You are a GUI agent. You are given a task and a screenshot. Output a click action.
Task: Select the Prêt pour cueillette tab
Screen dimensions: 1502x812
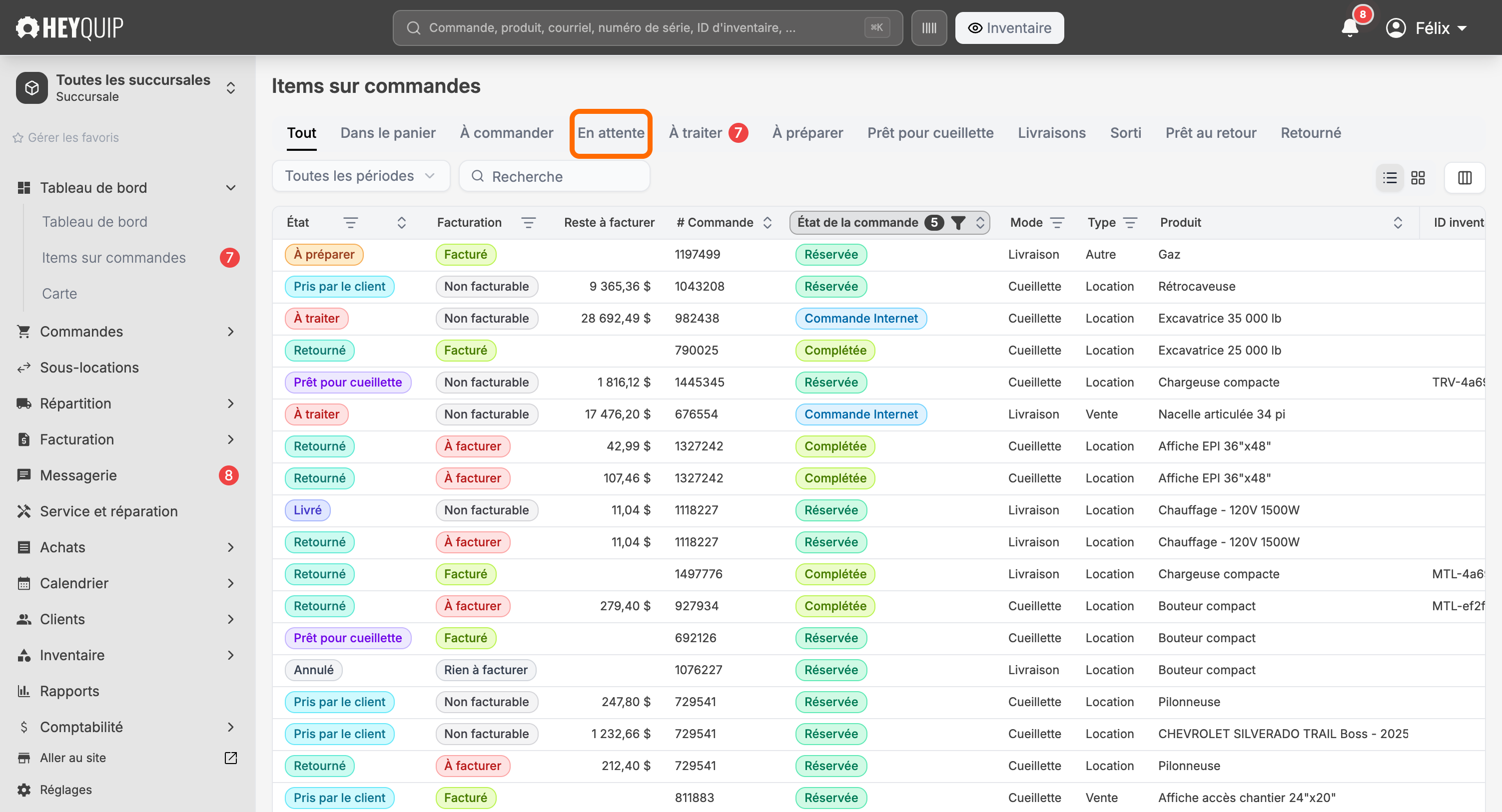(930, 133)
